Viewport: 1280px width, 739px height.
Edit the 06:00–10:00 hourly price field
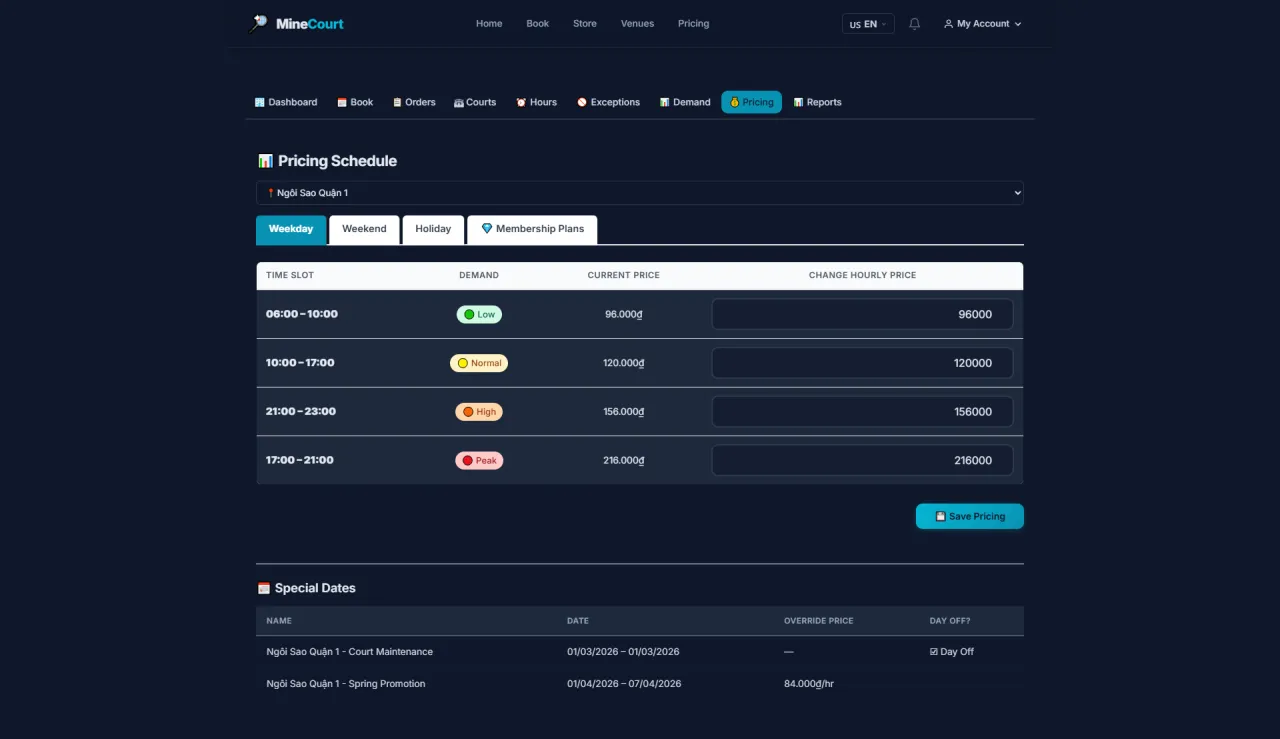(x=862, y=314)
